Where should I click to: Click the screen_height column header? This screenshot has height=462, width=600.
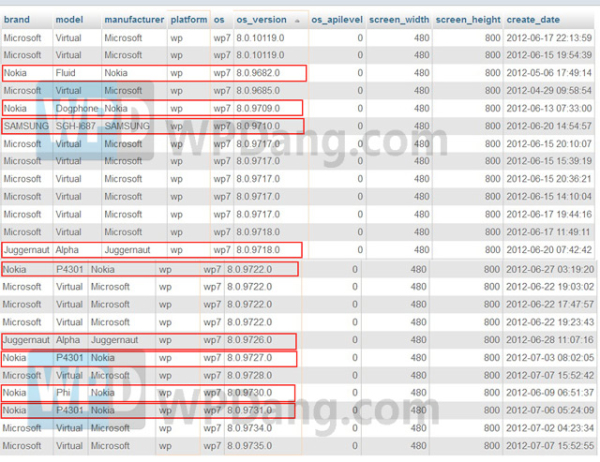468,20
